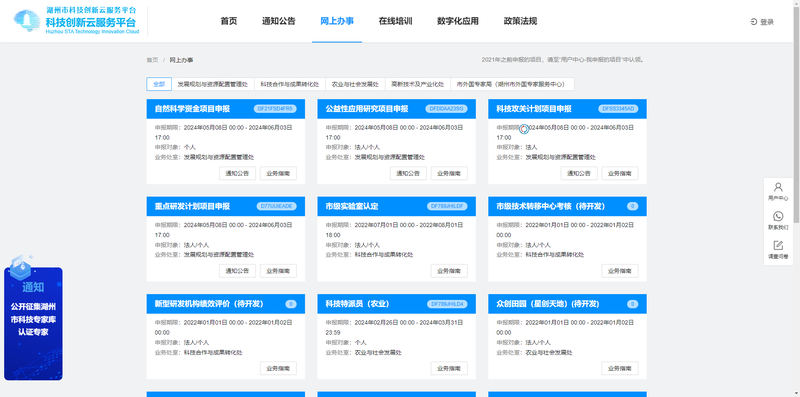The height and width of the screenshot is (397, 800).
Task: Open 业务指南 for 重点研发计划项目申报
Action: coord(278,271)
